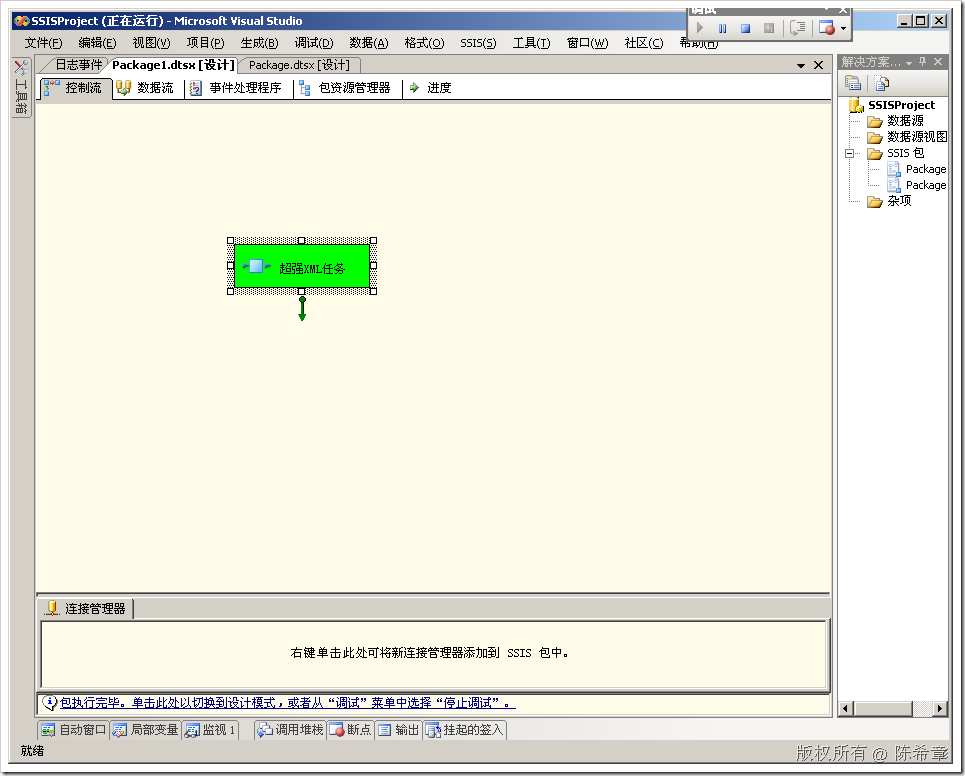Open the 自动窗口 debug tab
The height and width of the screenshot is (776, 965).
[x=73, y=730]
